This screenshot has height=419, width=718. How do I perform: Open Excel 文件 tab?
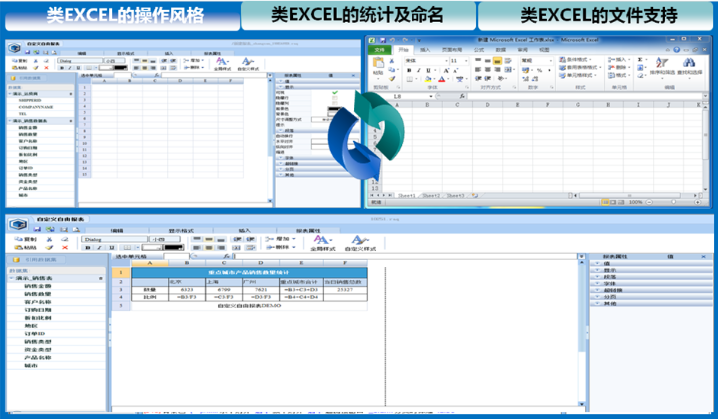(380, 49)
